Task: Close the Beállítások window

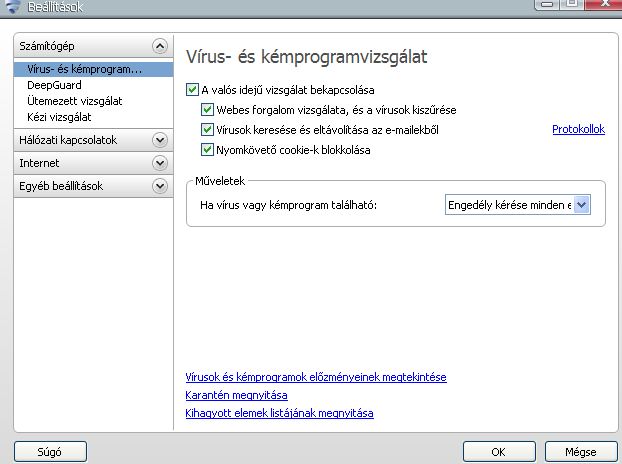Action: [x=604, y=4]
